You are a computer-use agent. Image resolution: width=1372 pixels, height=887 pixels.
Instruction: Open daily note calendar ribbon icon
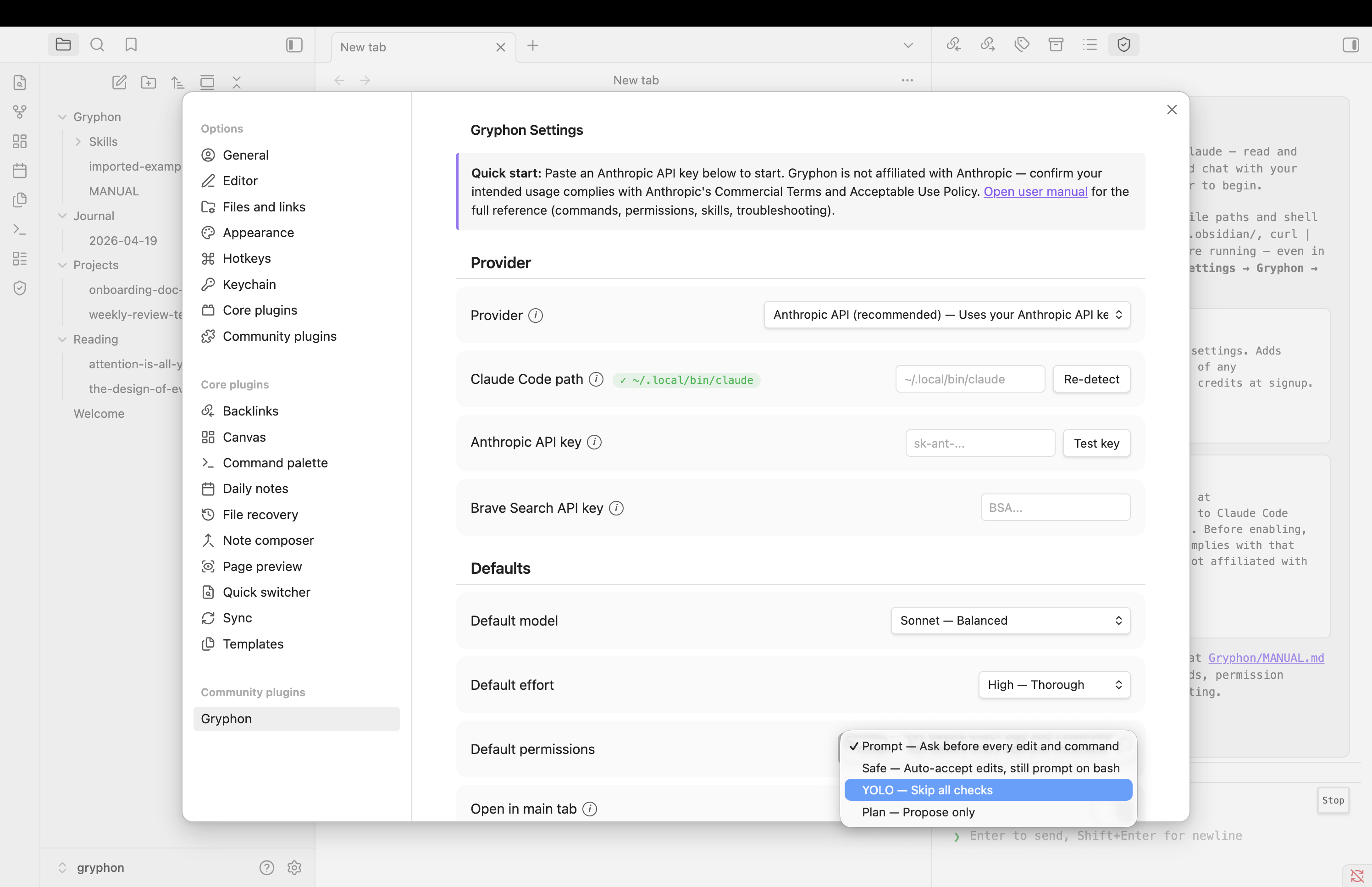20,171
